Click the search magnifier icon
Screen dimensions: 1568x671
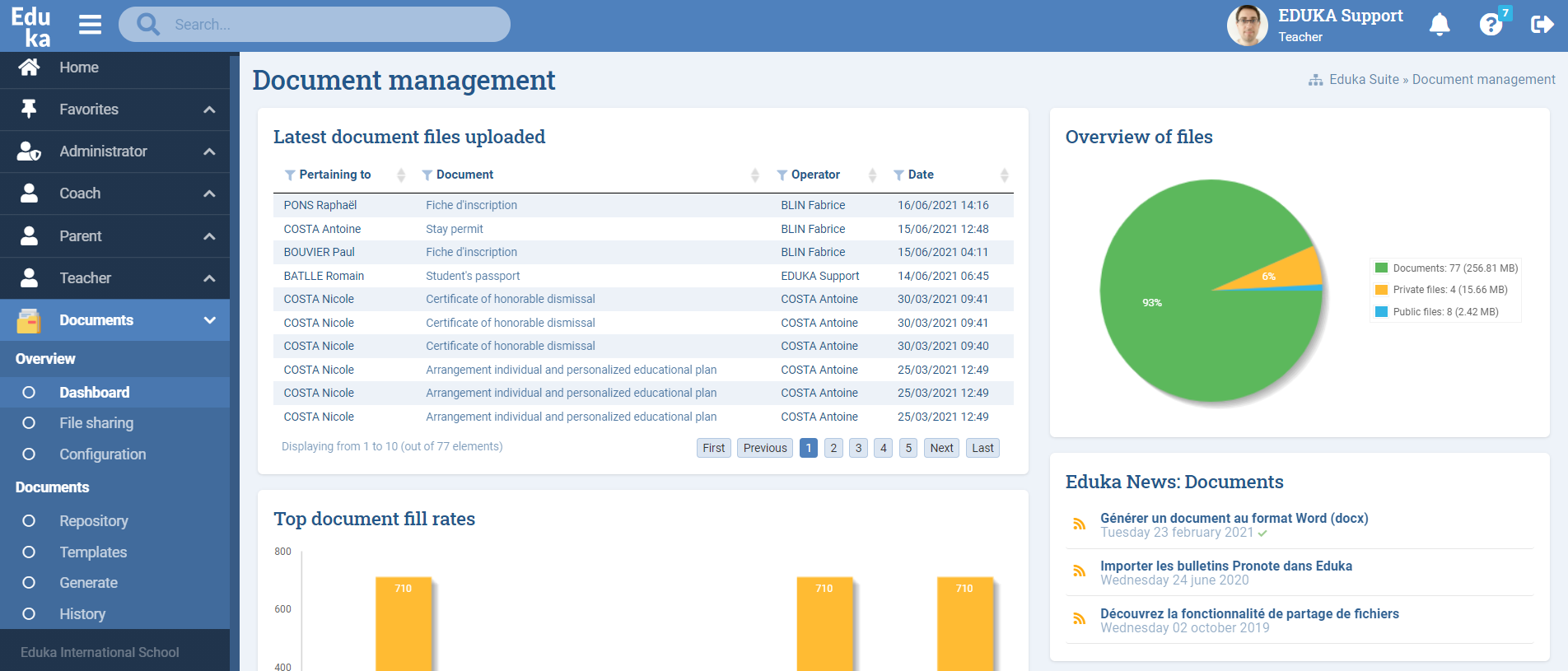coord(148,25)
